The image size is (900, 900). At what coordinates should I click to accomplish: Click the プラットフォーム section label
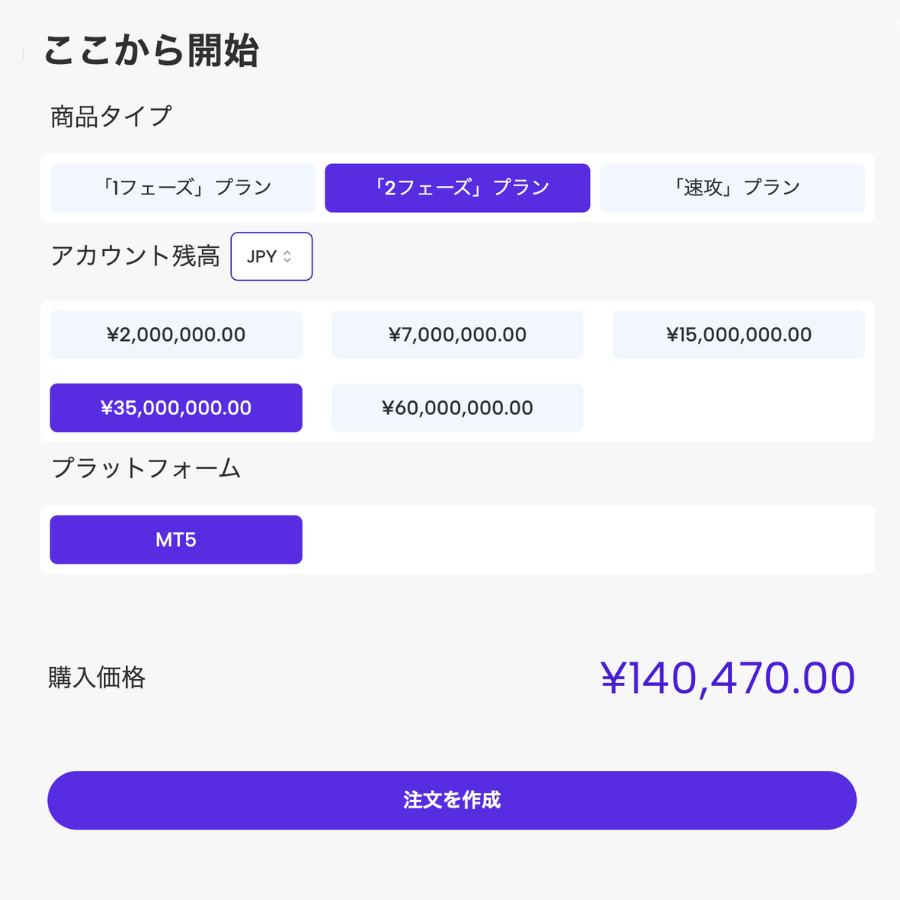point(145,468)
